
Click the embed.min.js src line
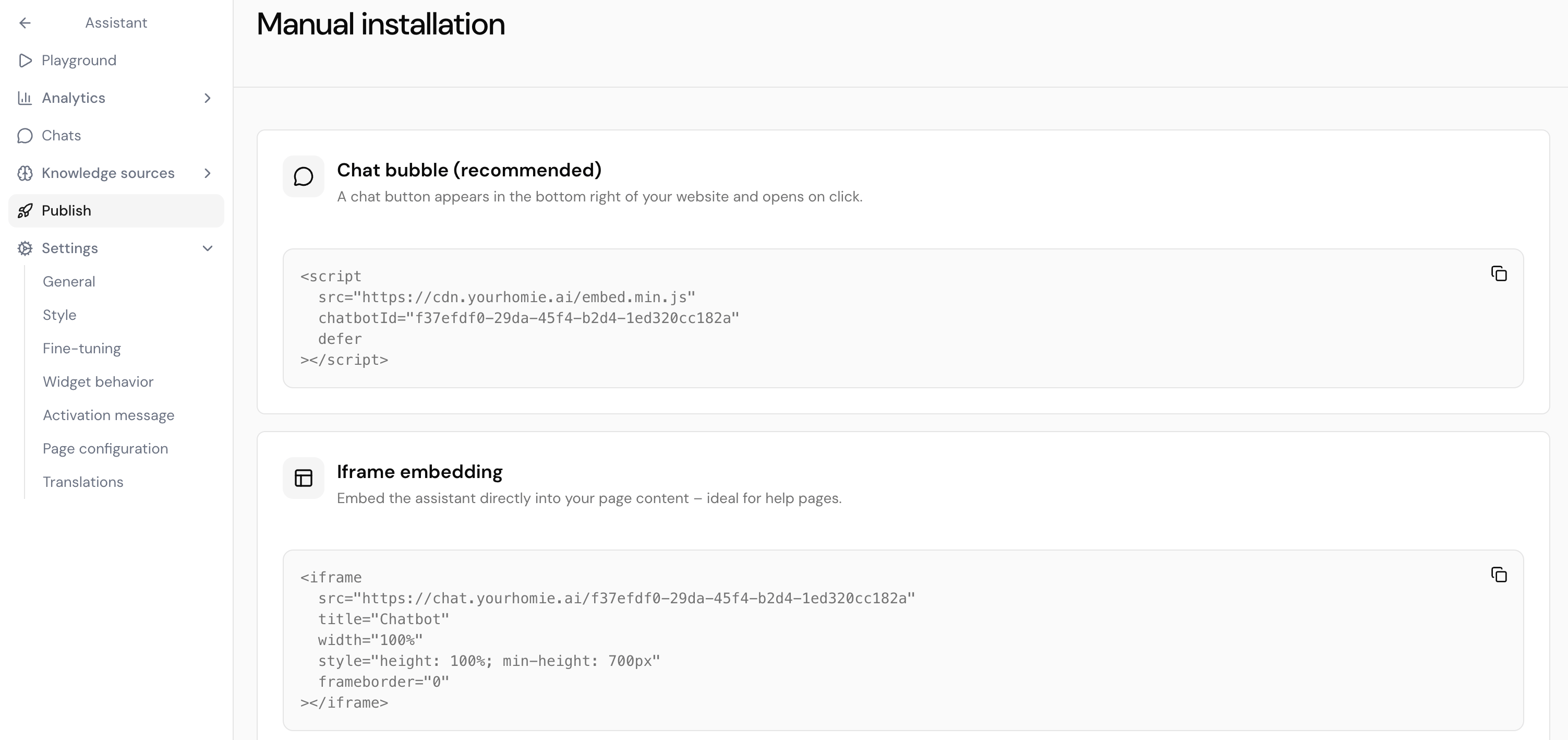point(506,297)
